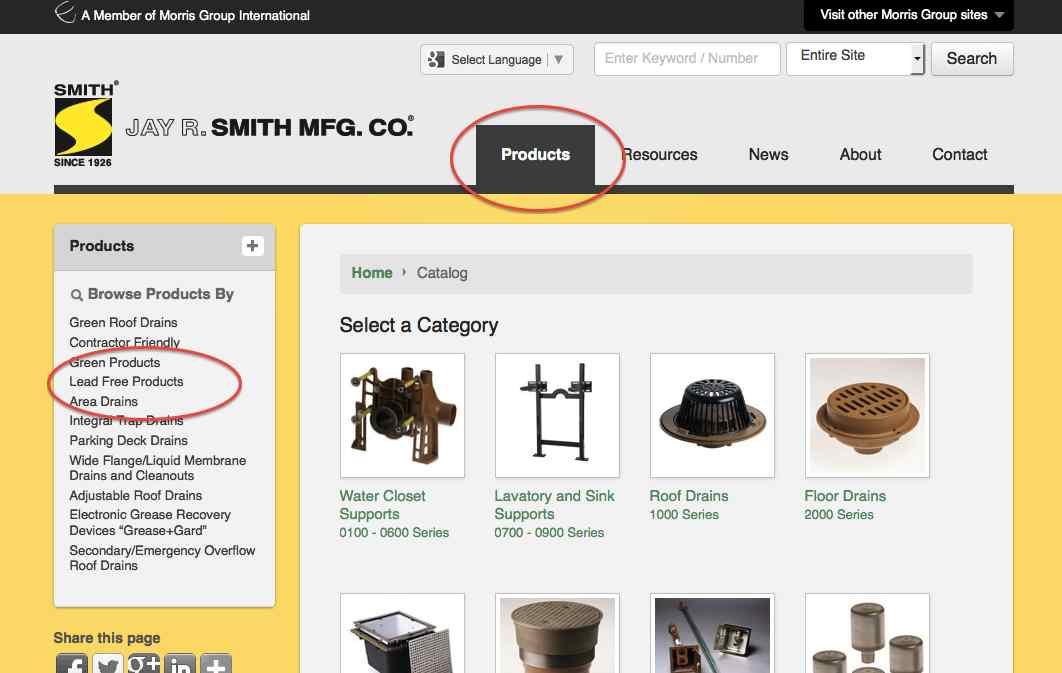Expand Visit other Morris Group sites menu

(908, 15)
